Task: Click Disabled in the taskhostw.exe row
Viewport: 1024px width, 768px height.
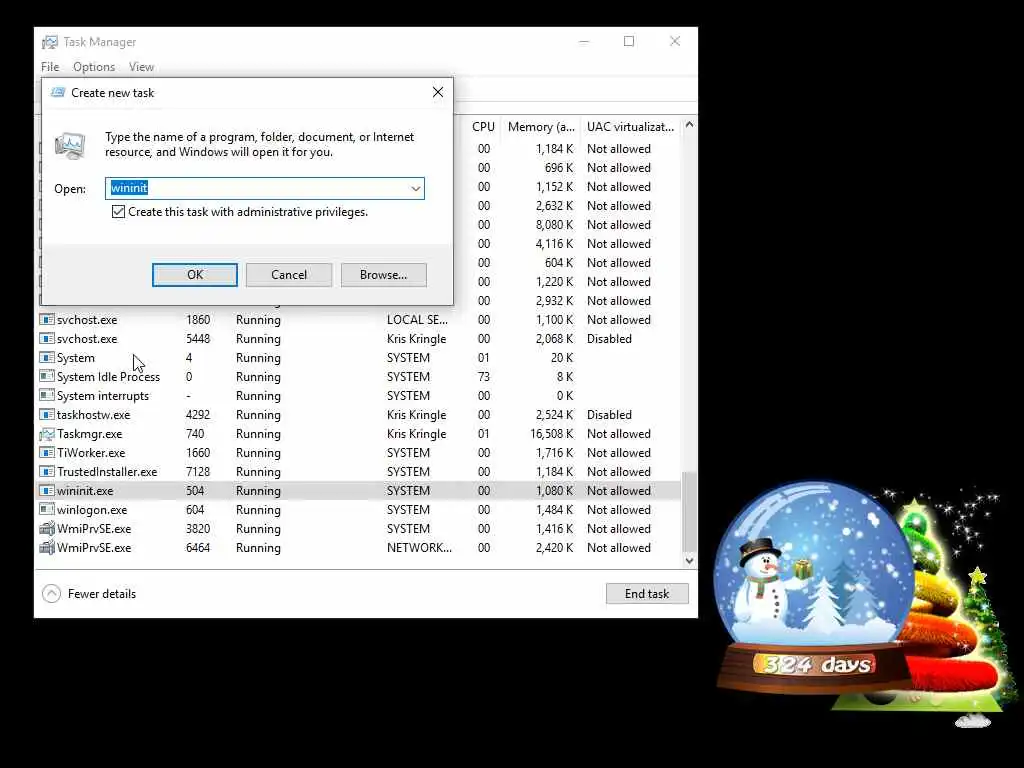Action: 609,415
